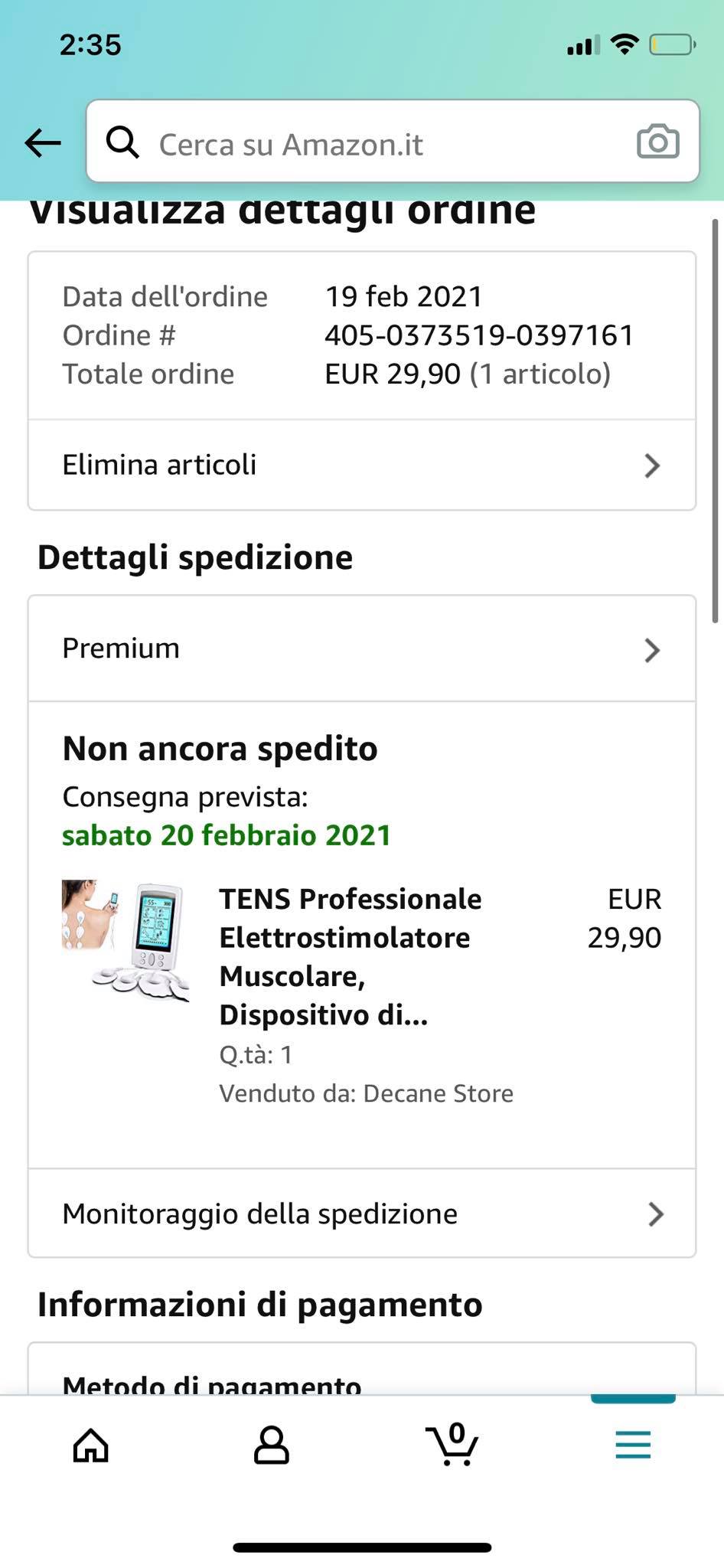
Task: Tap the TENS device product thumbnail
Action: click(126, 941)
